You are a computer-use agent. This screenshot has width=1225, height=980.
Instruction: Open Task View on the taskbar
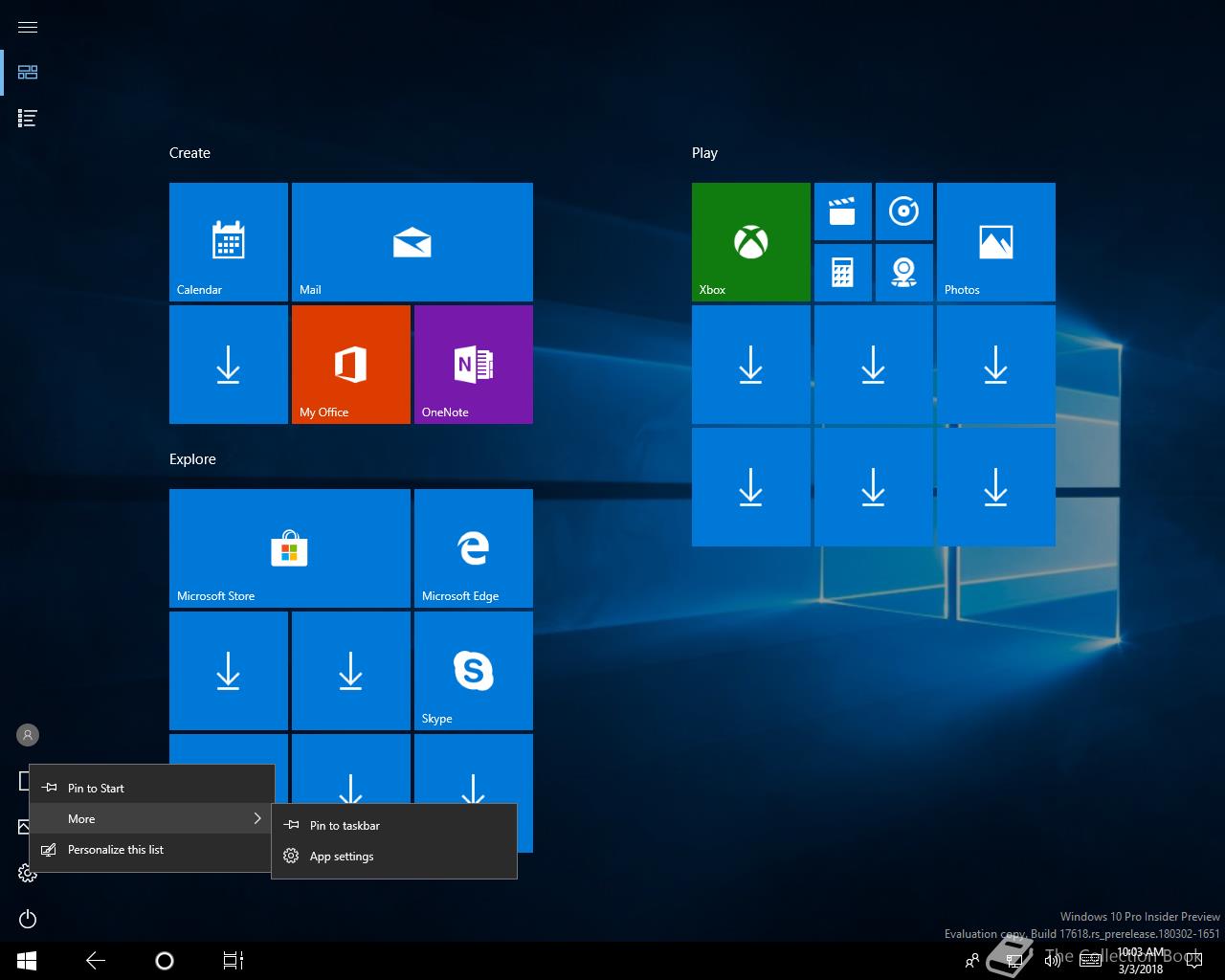(x=234, y=961)
